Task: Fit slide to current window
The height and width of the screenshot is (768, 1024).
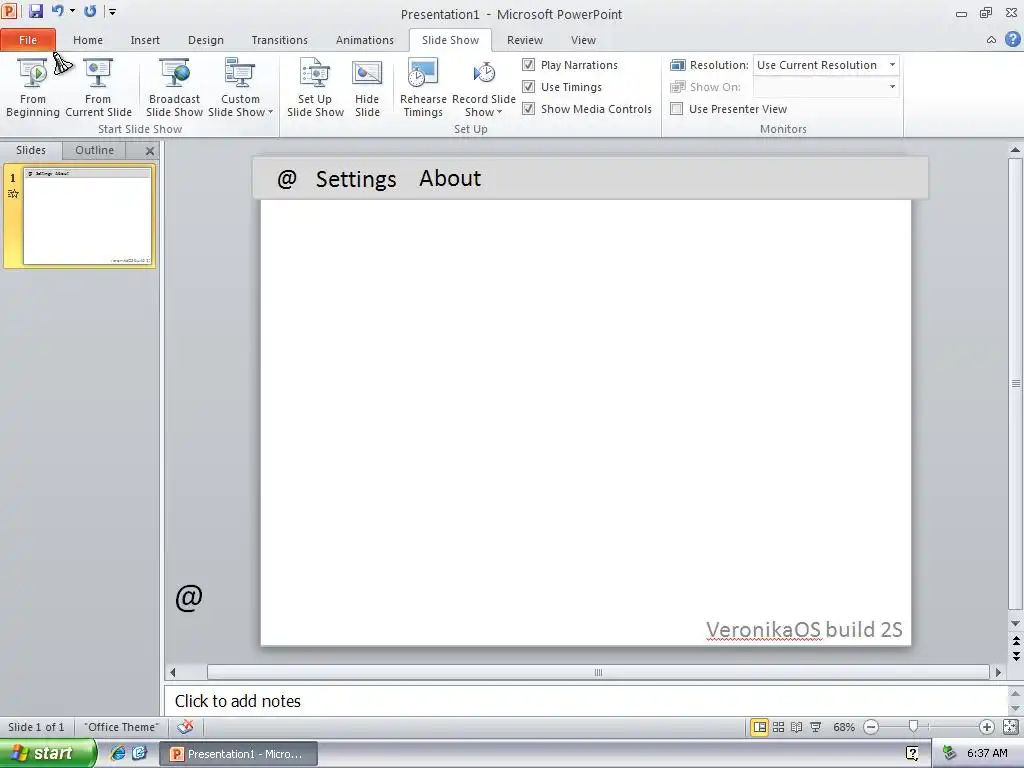Action: [x=1010, y=727]
